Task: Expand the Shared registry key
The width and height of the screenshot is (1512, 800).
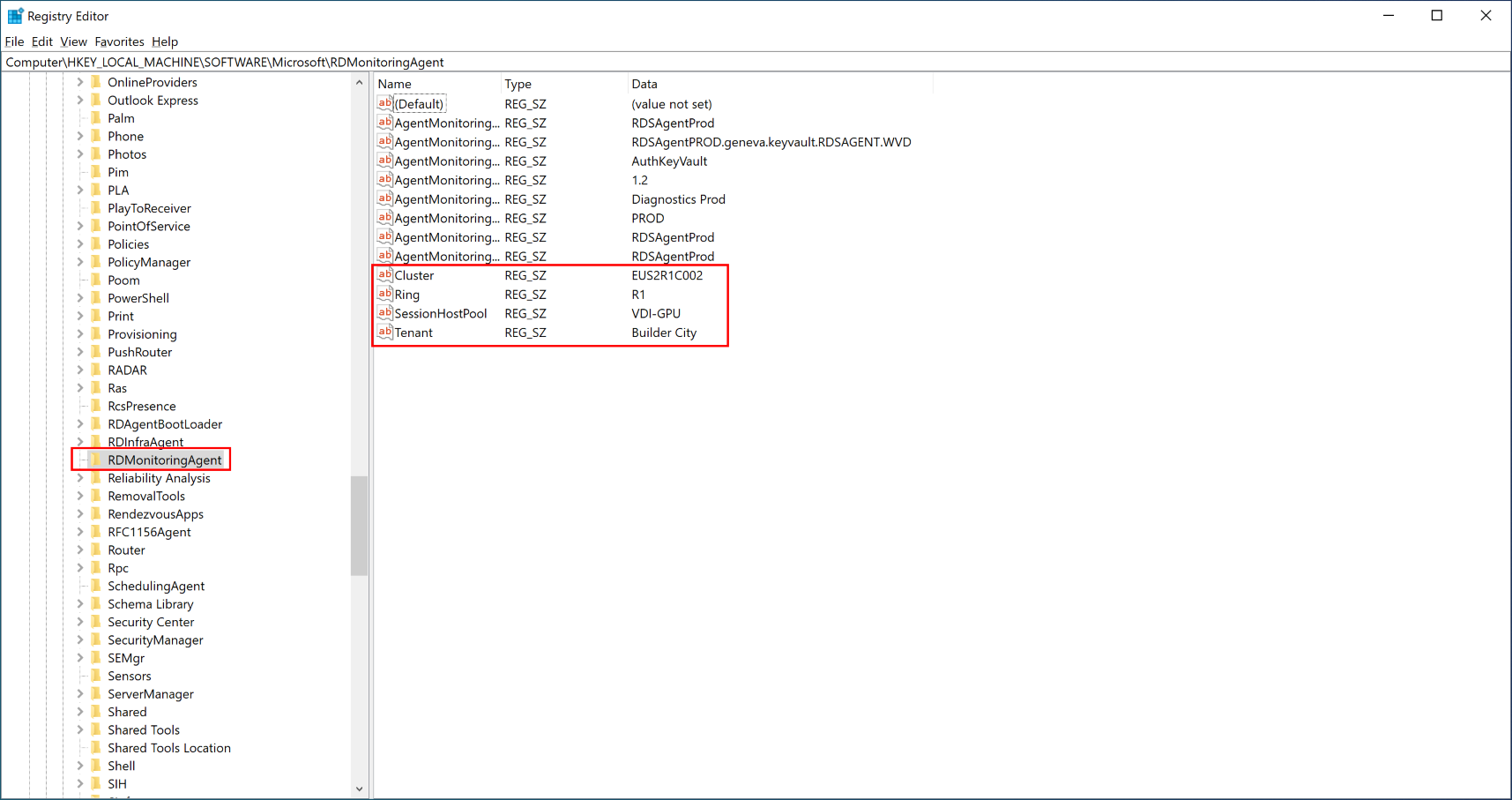Action: pos(80,712)
